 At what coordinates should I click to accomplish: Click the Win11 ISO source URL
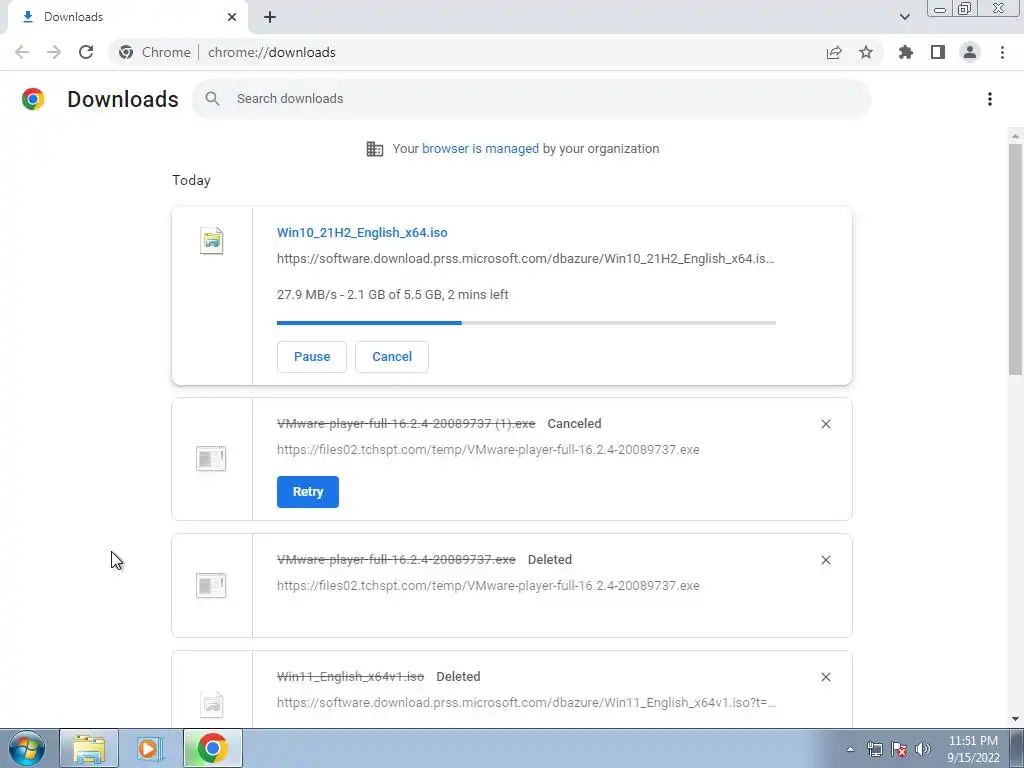tap(526, 703)
